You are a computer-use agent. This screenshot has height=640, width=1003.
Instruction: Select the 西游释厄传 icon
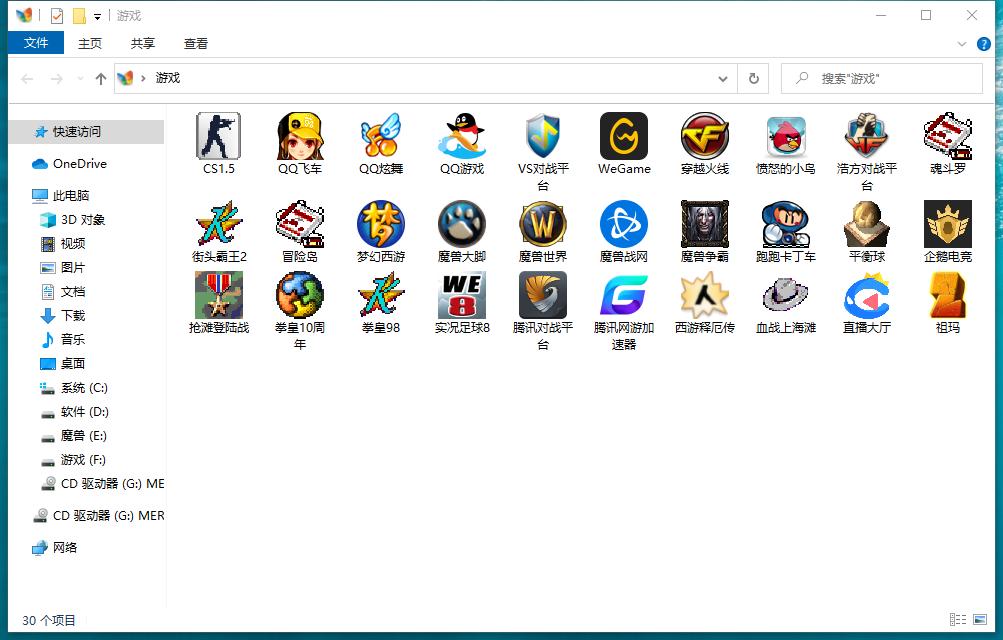tap(705, 295)
